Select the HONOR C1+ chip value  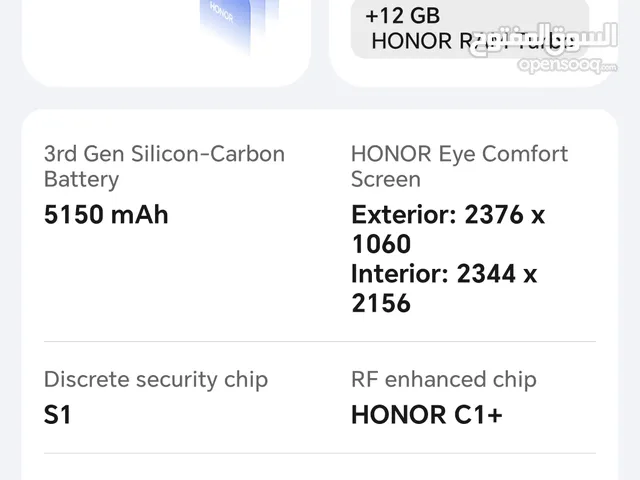click(x=427, y=415)
